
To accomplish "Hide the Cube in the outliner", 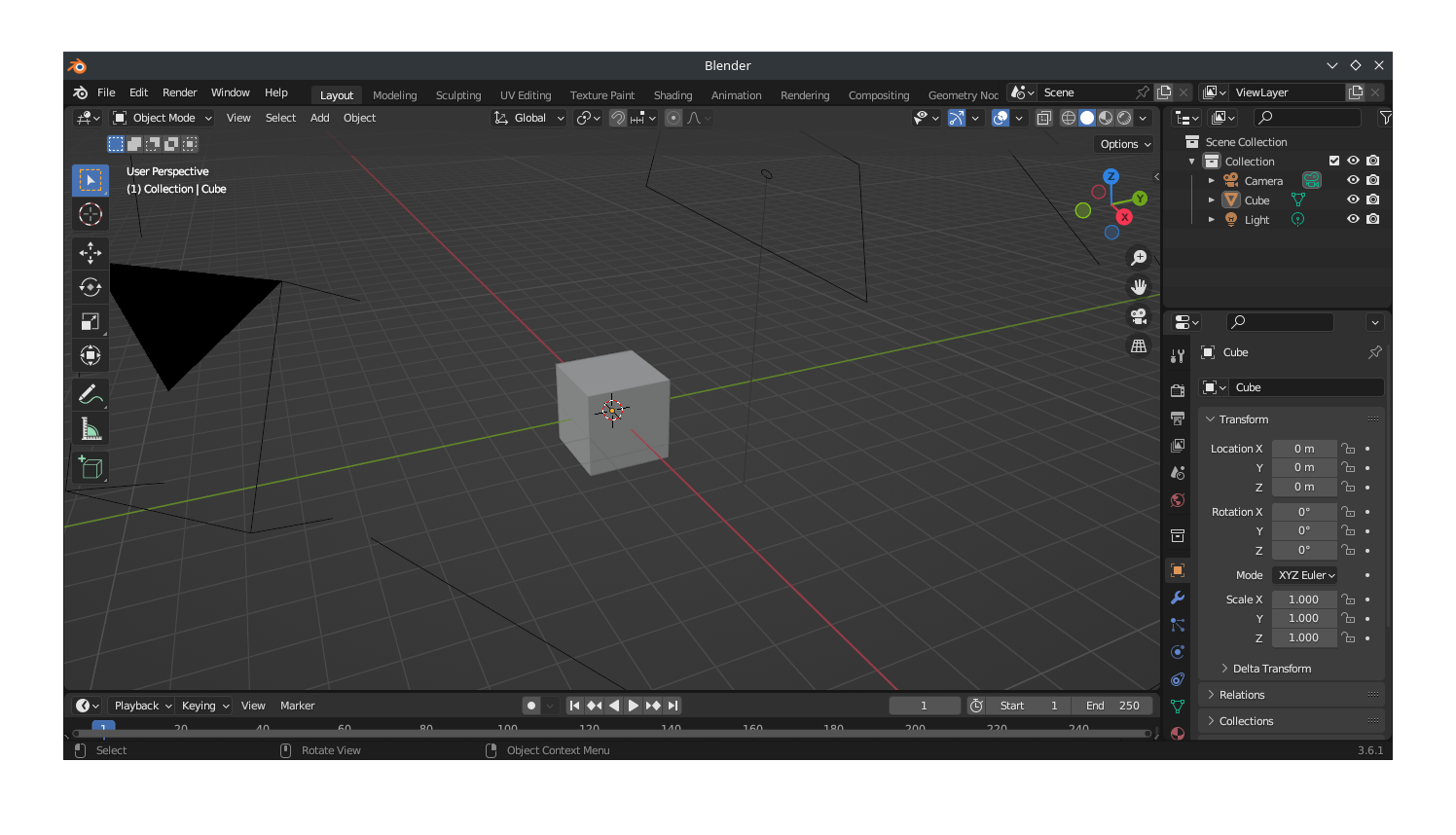I will (1353, 200).
